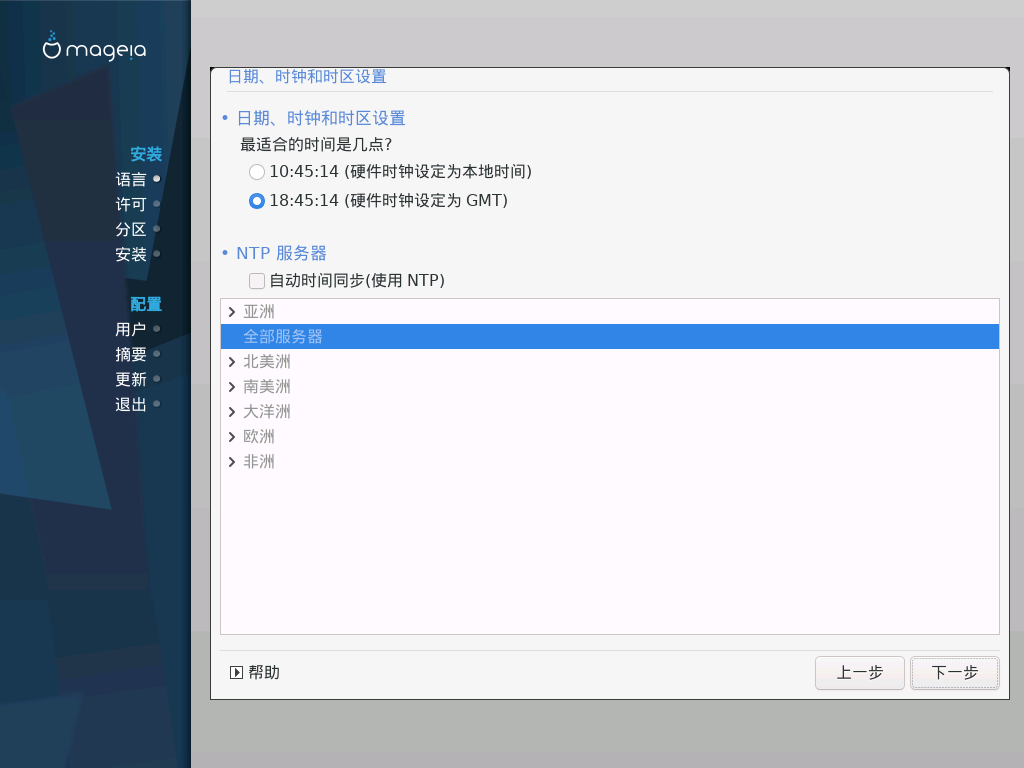Screen dimensions: 1024x768
Task: Enable automatic time sync using NTP
Action: pyautogui.click(x=257, y=281)
